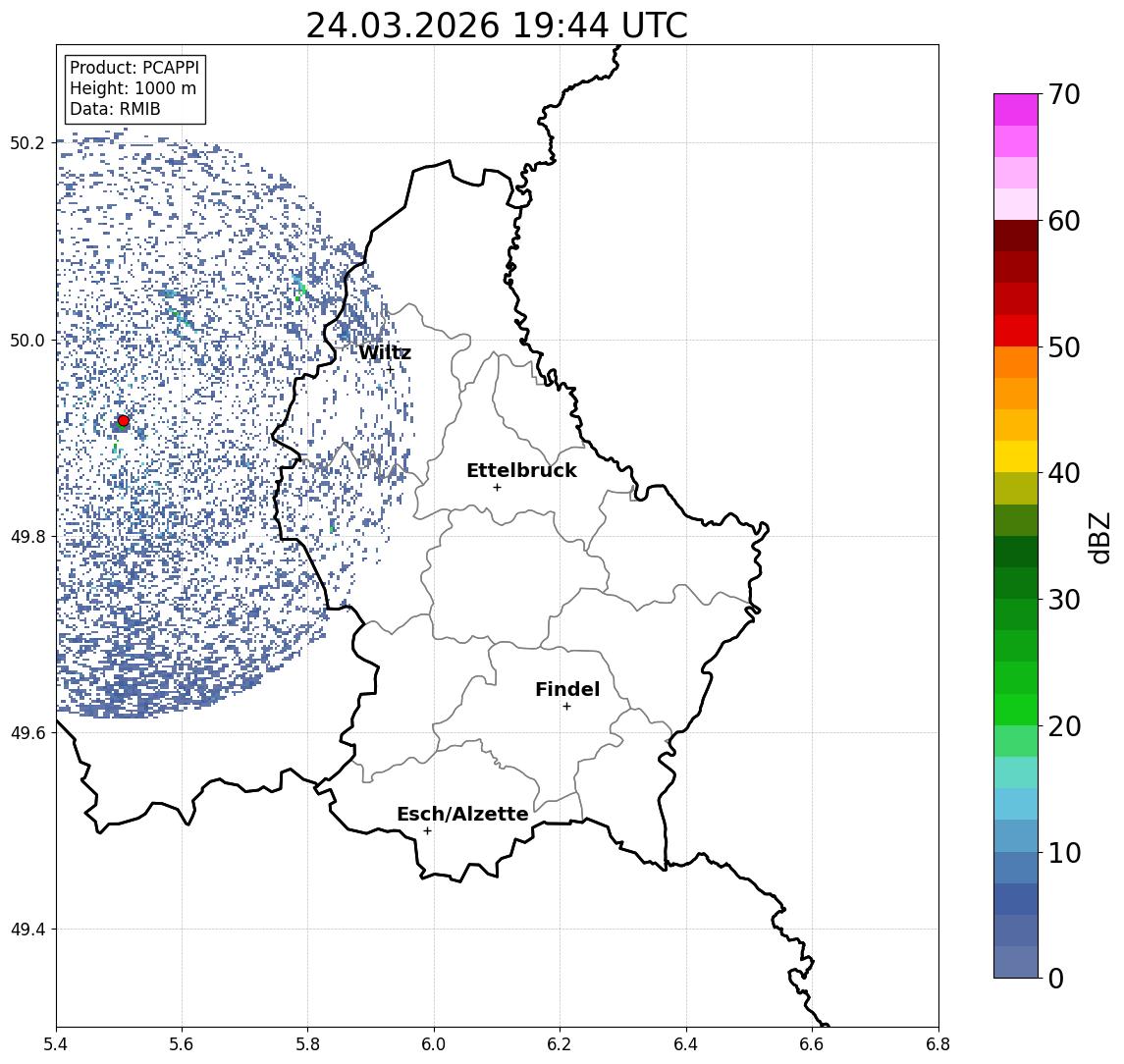Click the "Esch/Alzette" city label

click(462, 815)
